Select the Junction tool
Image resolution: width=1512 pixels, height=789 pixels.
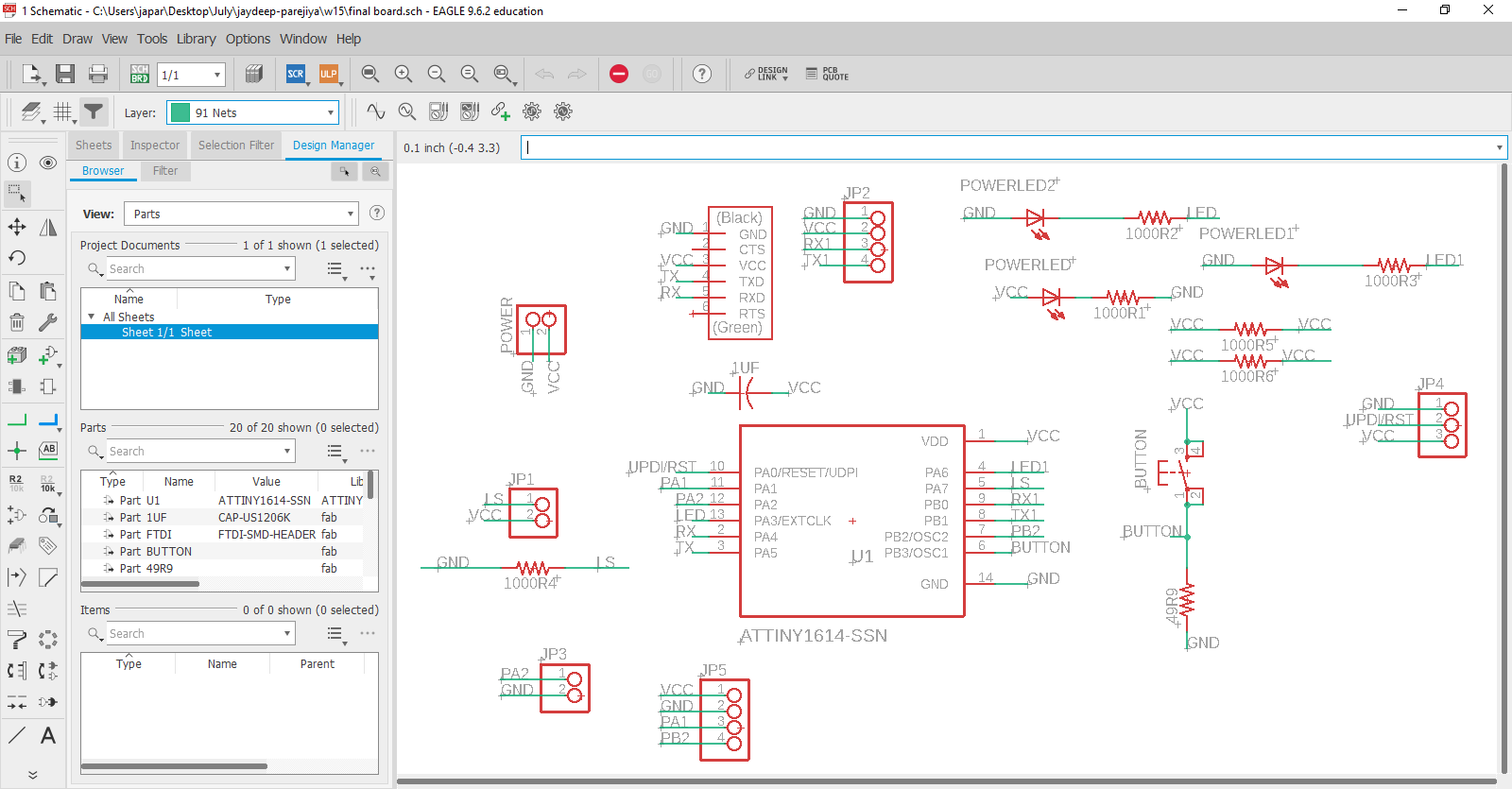[17, 450]
